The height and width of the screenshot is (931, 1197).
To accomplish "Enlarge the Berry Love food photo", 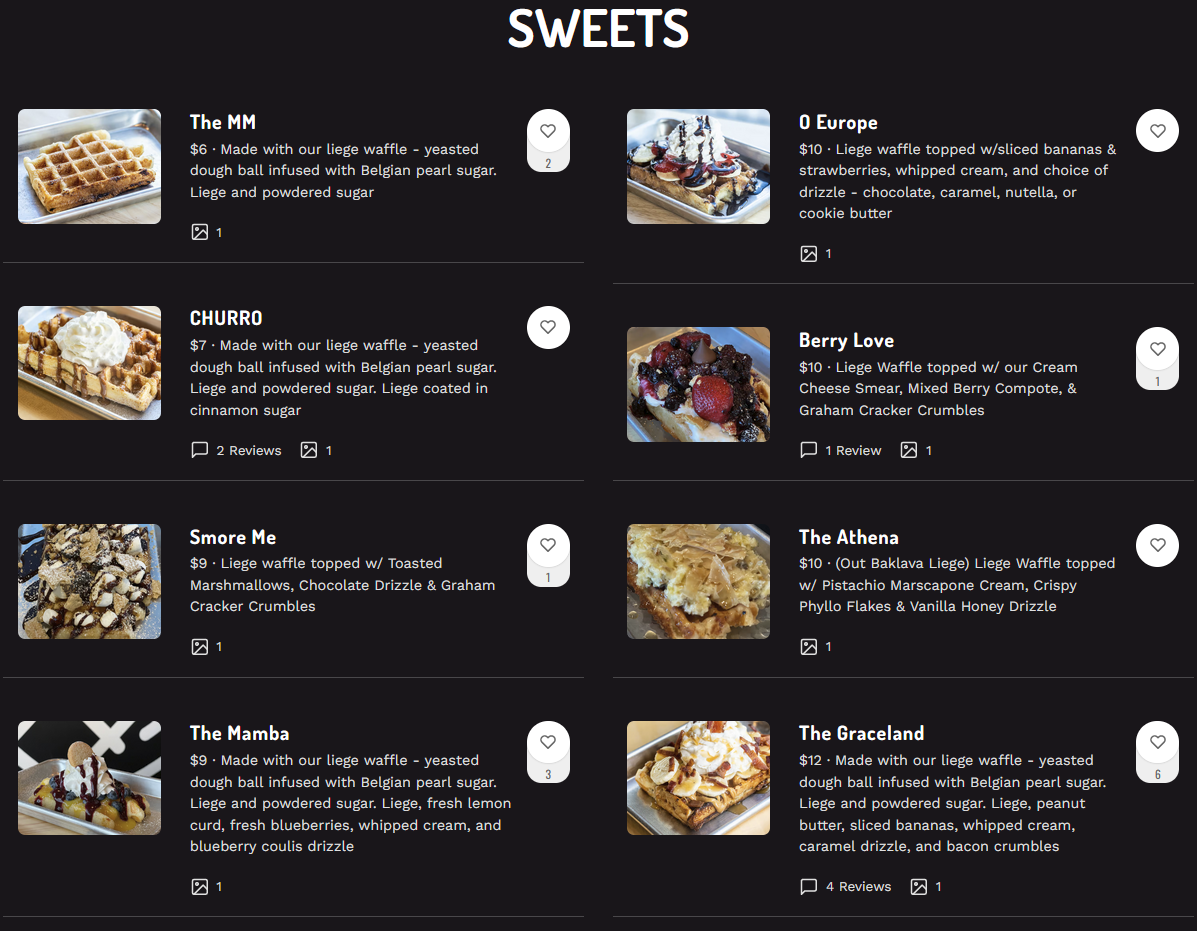I will point(698,384).
